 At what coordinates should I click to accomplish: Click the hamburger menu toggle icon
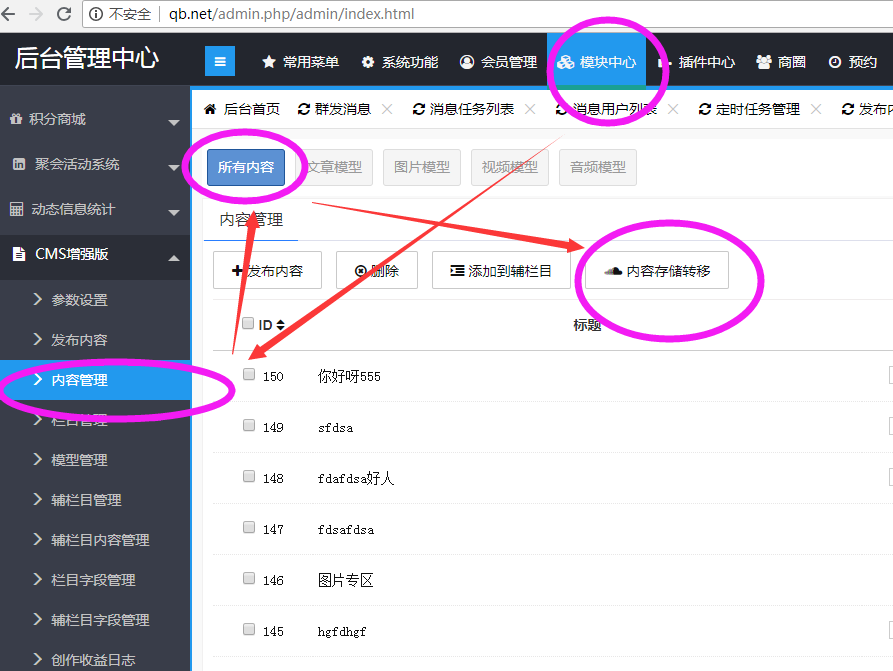tap(220, 61)
